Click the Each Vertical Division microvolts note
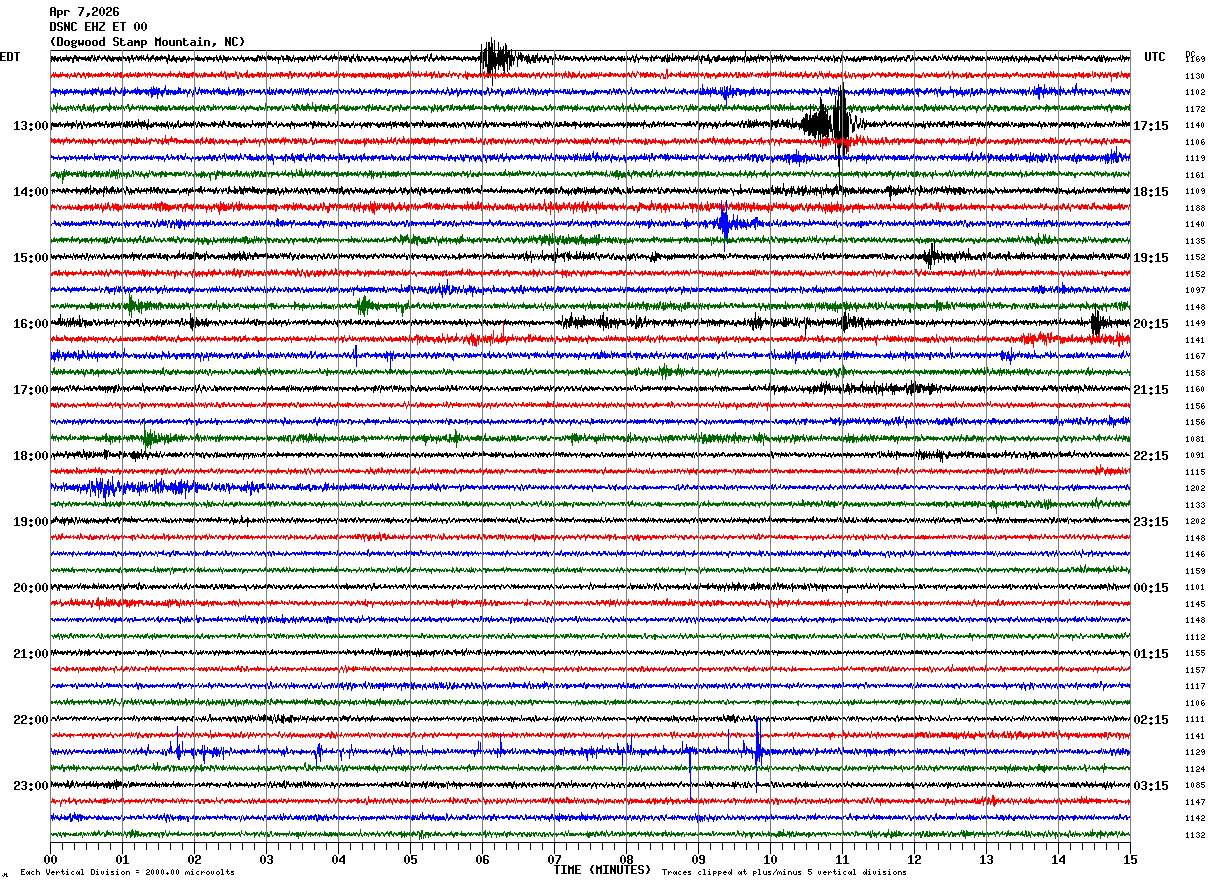1210x886 pixels. pyautogui.click(x=127, y=872)
